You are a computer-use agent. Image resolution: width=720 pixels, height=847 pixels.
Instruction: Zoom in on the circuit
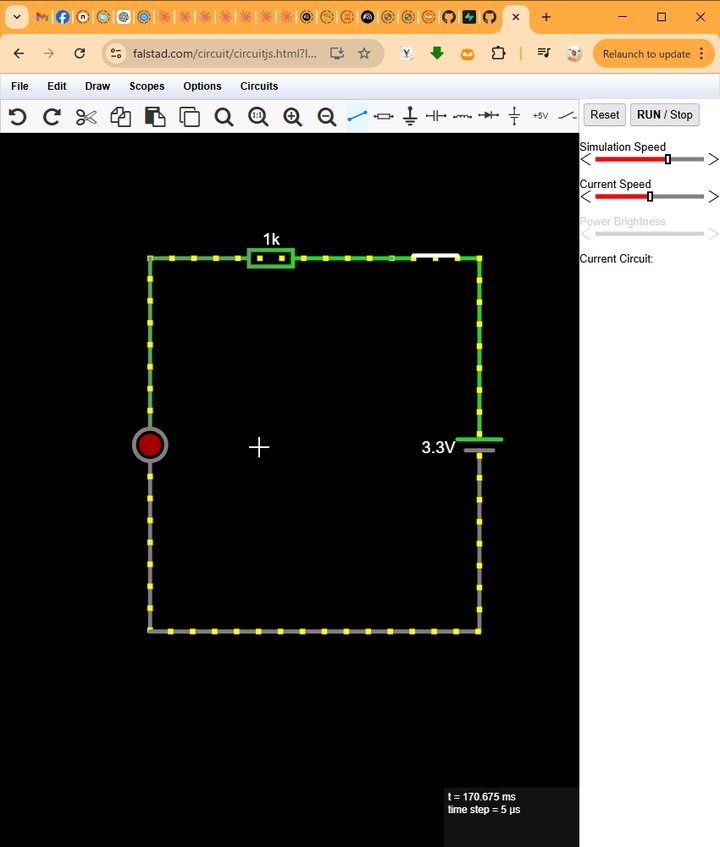pos(292,117)
